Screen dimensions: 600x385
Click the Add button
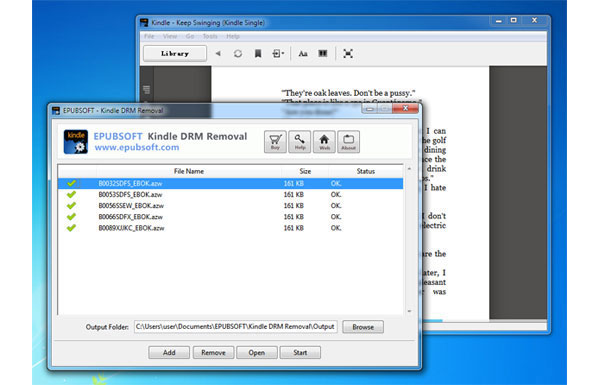[x=169, y=352]
